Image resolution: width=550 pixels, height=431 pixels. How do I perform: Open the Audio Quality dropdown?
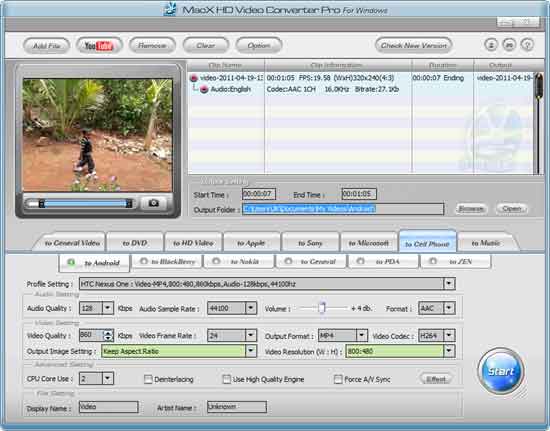tap(108, 308)
